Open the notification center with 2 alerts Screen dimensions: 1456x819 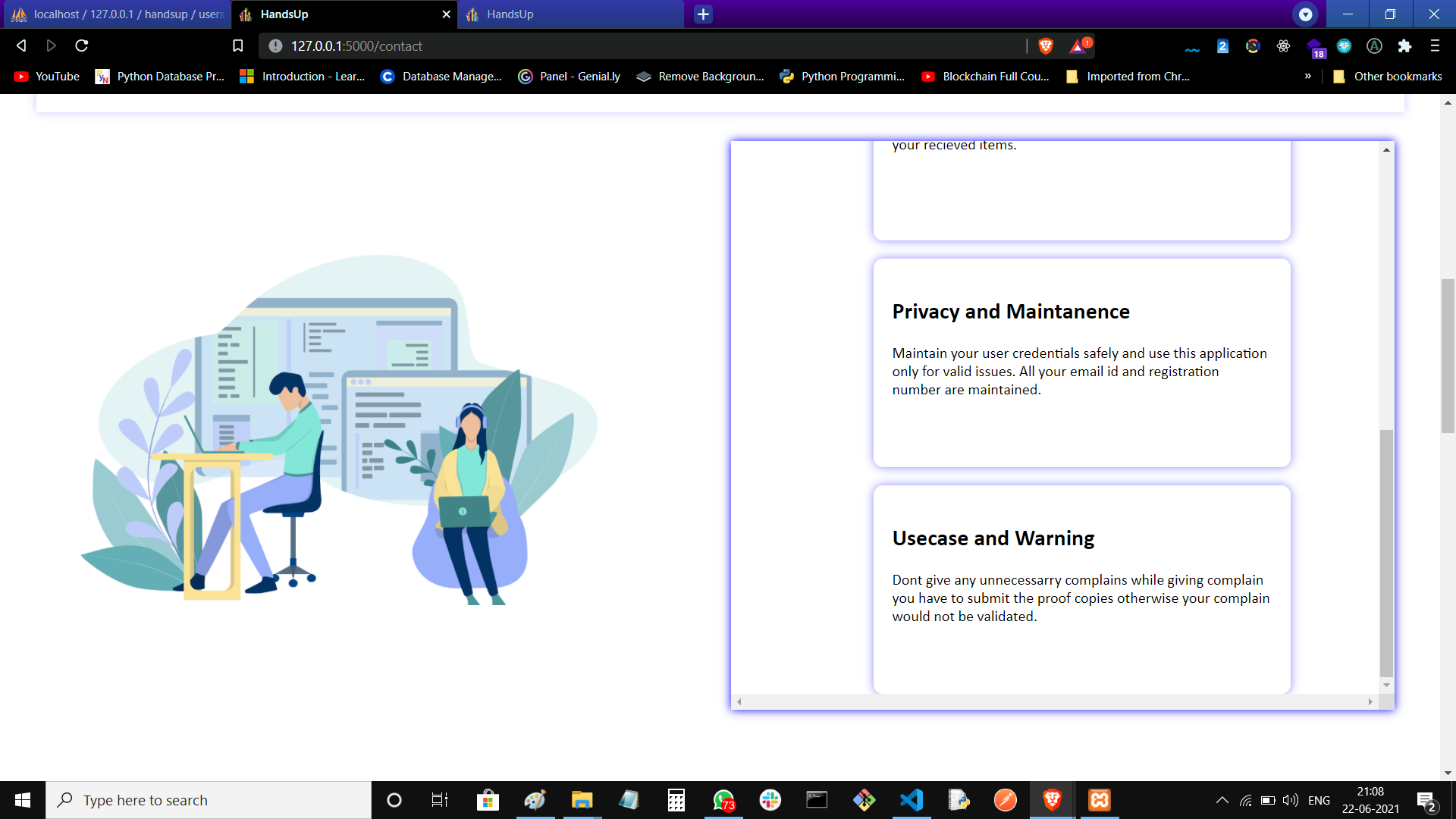click(1426, 801)
